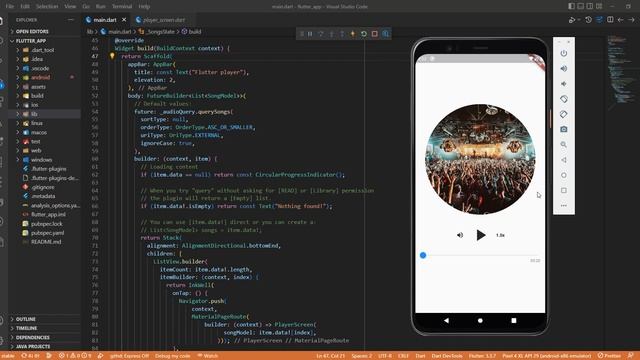Raise volume in the emulator sidebar

pyautogui.click(x=564, y=69)
